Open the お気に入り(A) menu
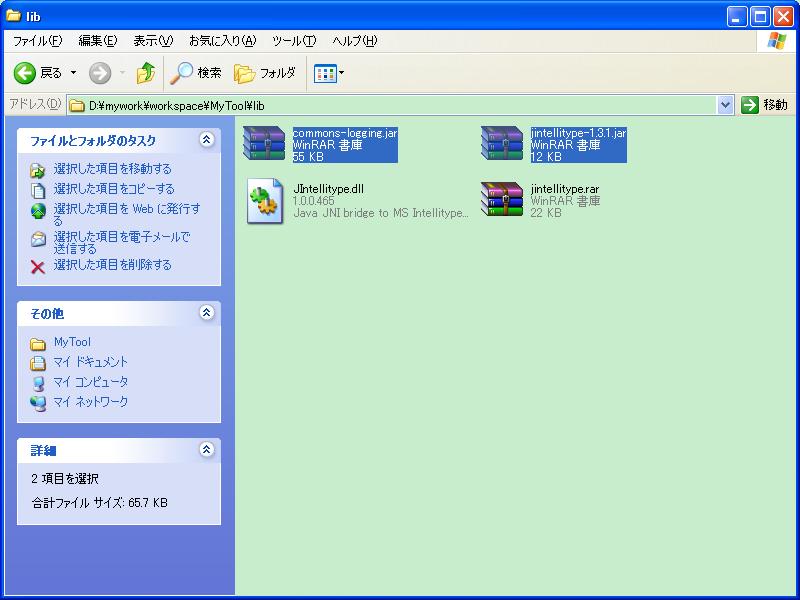The image size is (800, 600). pos(222,41)
